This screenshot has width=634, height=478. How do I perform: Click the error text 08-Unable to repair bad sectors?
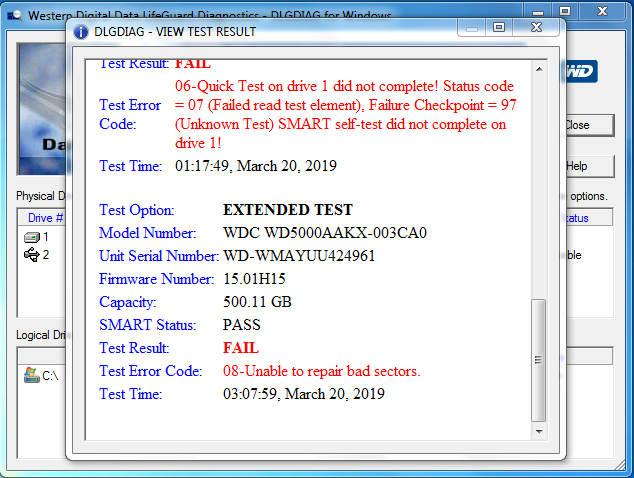tap(322, 371)
